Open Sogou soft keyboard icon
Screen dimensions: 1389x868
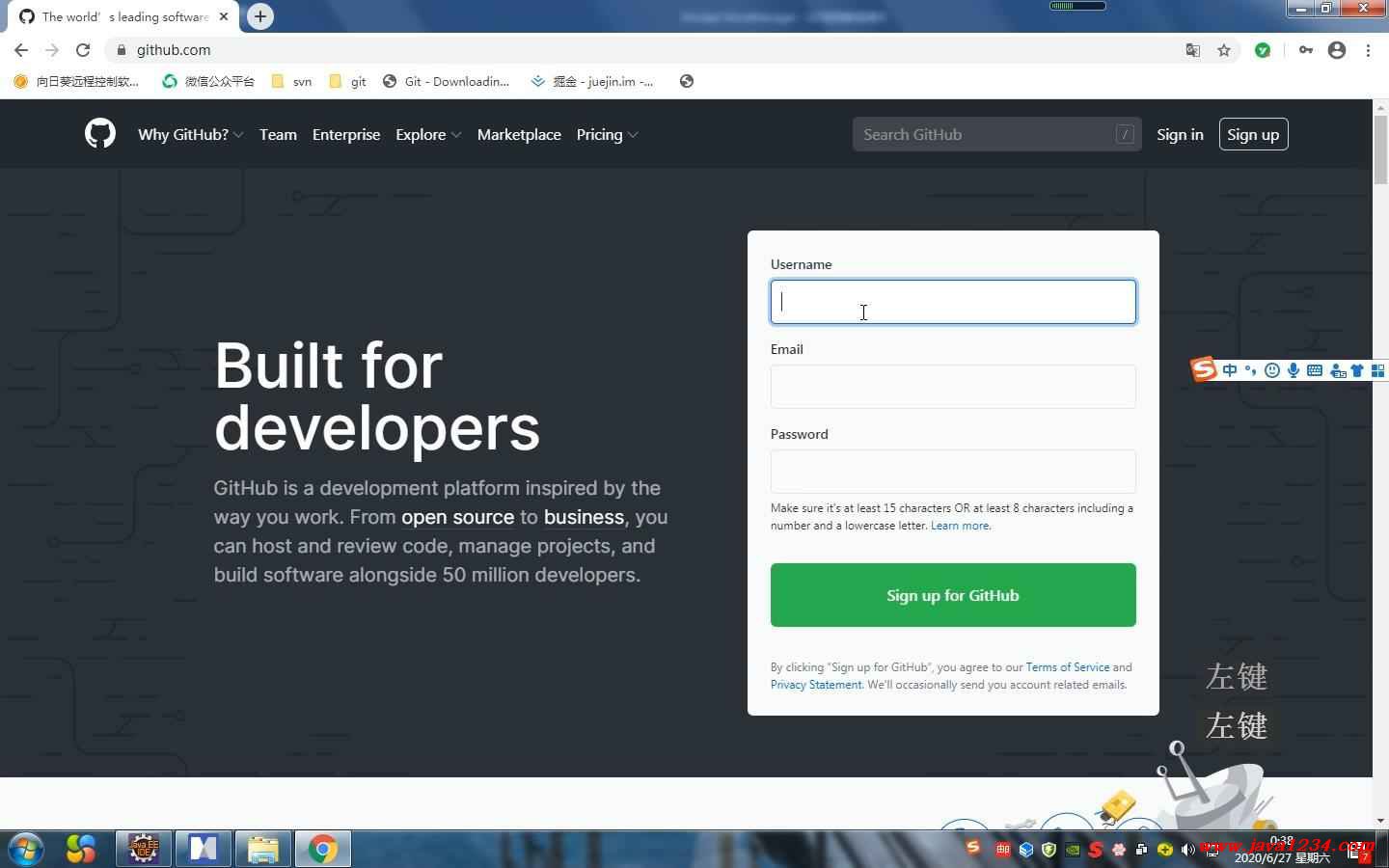click(x=1315, y=370)
